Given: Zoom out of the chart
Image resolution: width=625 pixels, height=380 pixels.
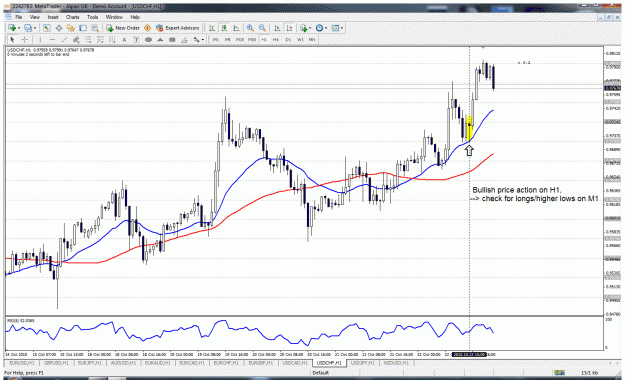Looking at the screenshot, I should click(x=262, y=28).
